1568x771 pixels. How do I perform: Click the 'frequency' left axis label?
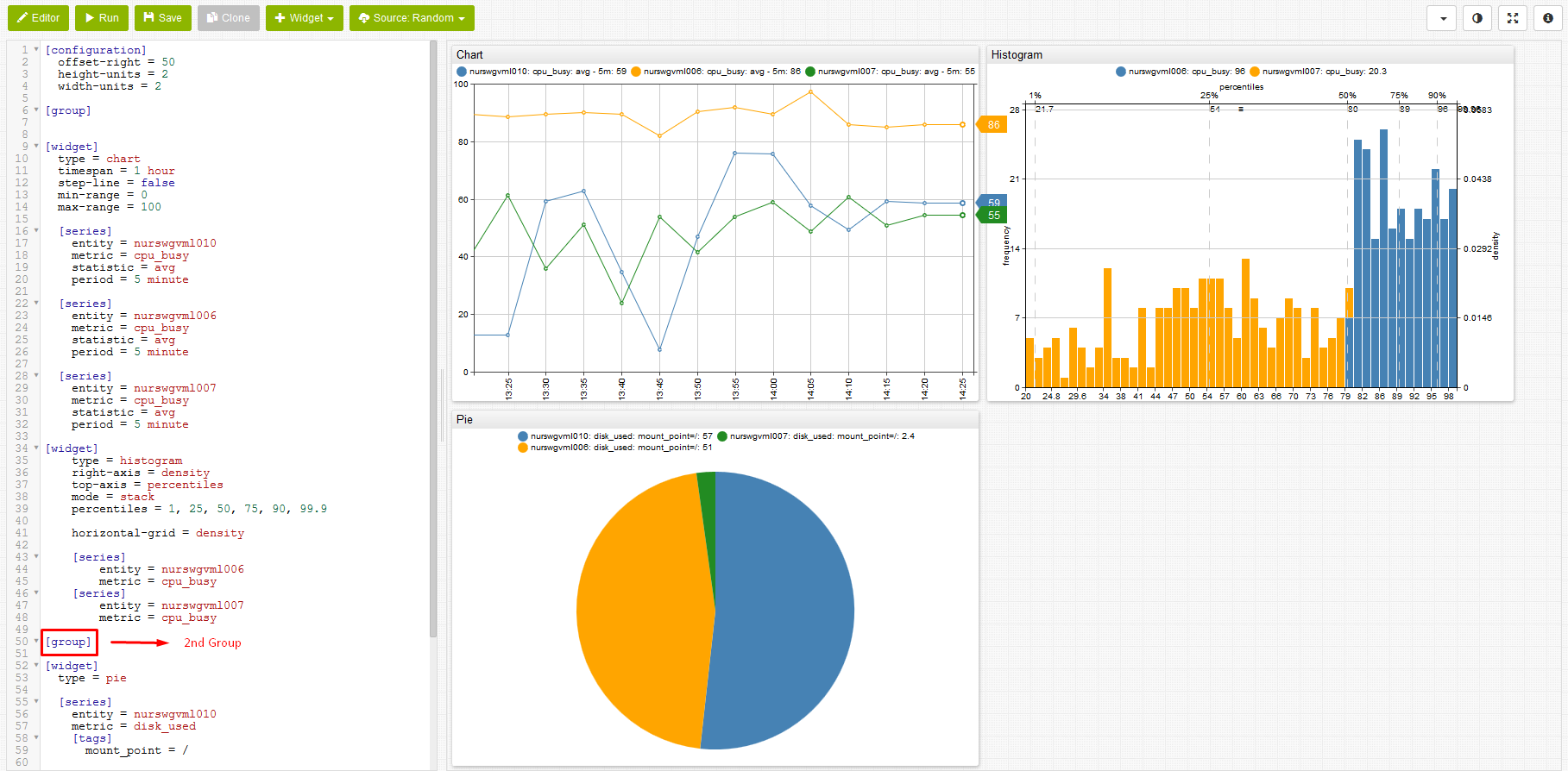(x=1006, y=246)
